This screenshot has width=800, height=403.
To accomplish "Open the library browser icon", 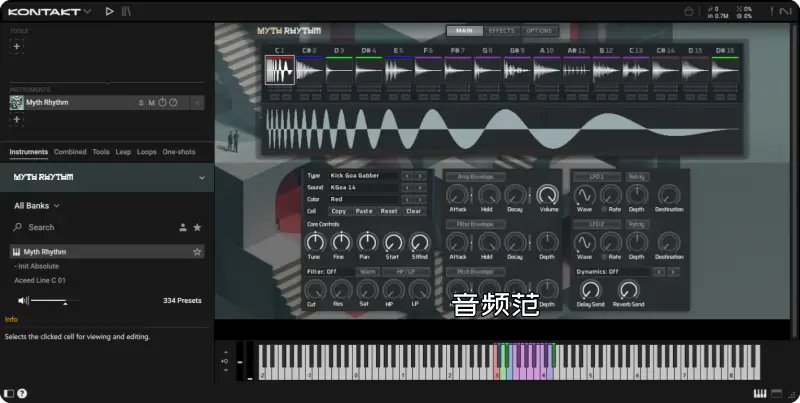I will (x=126, y=11).
